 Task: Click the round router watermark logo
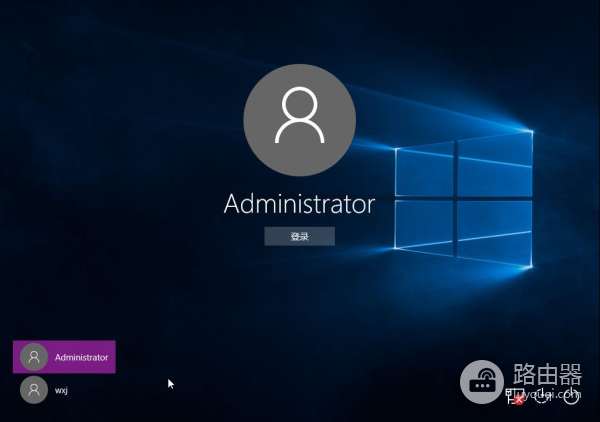pyautogui.click(x=484, y=382)
